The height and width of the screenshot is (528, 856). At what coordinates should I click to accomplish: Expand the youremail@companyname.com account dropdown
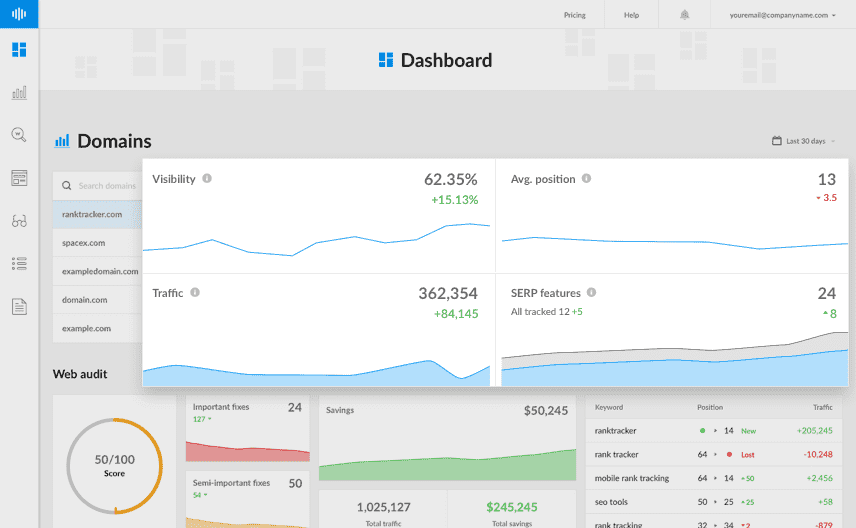coord(782,15)
